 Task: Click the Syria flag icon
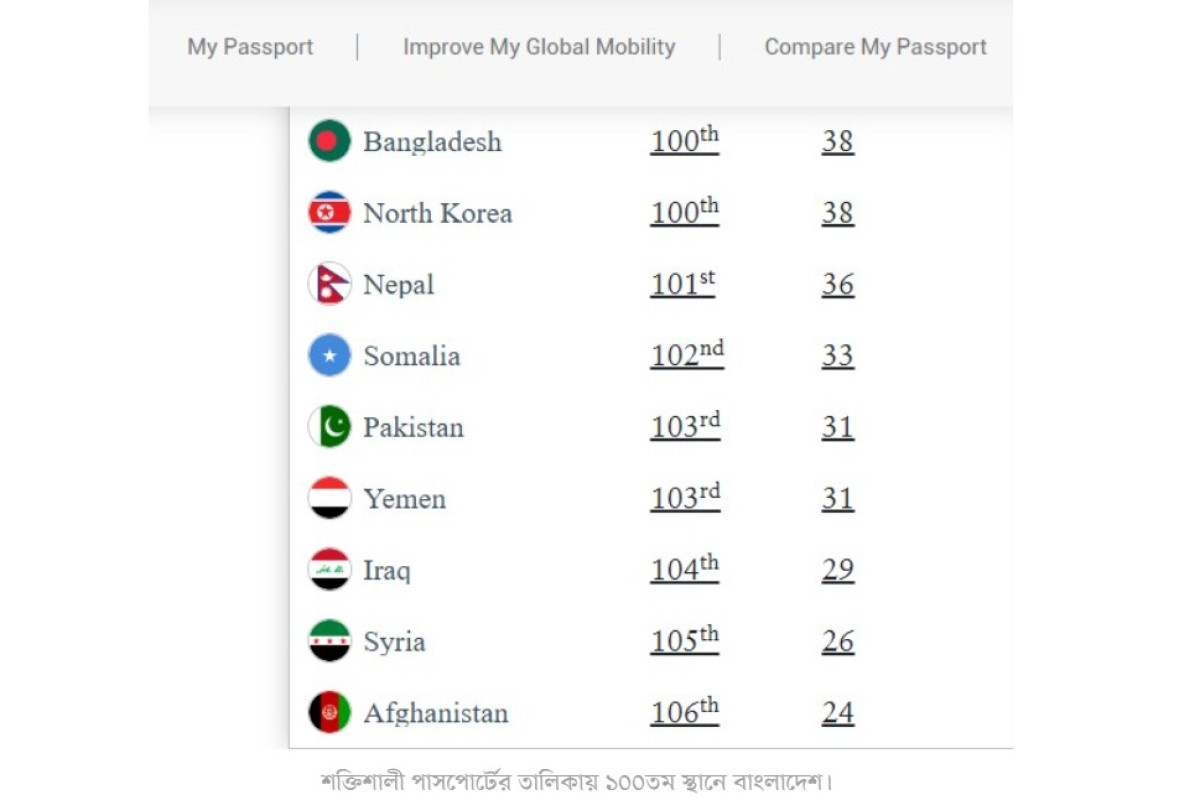(x=329, y=641)
